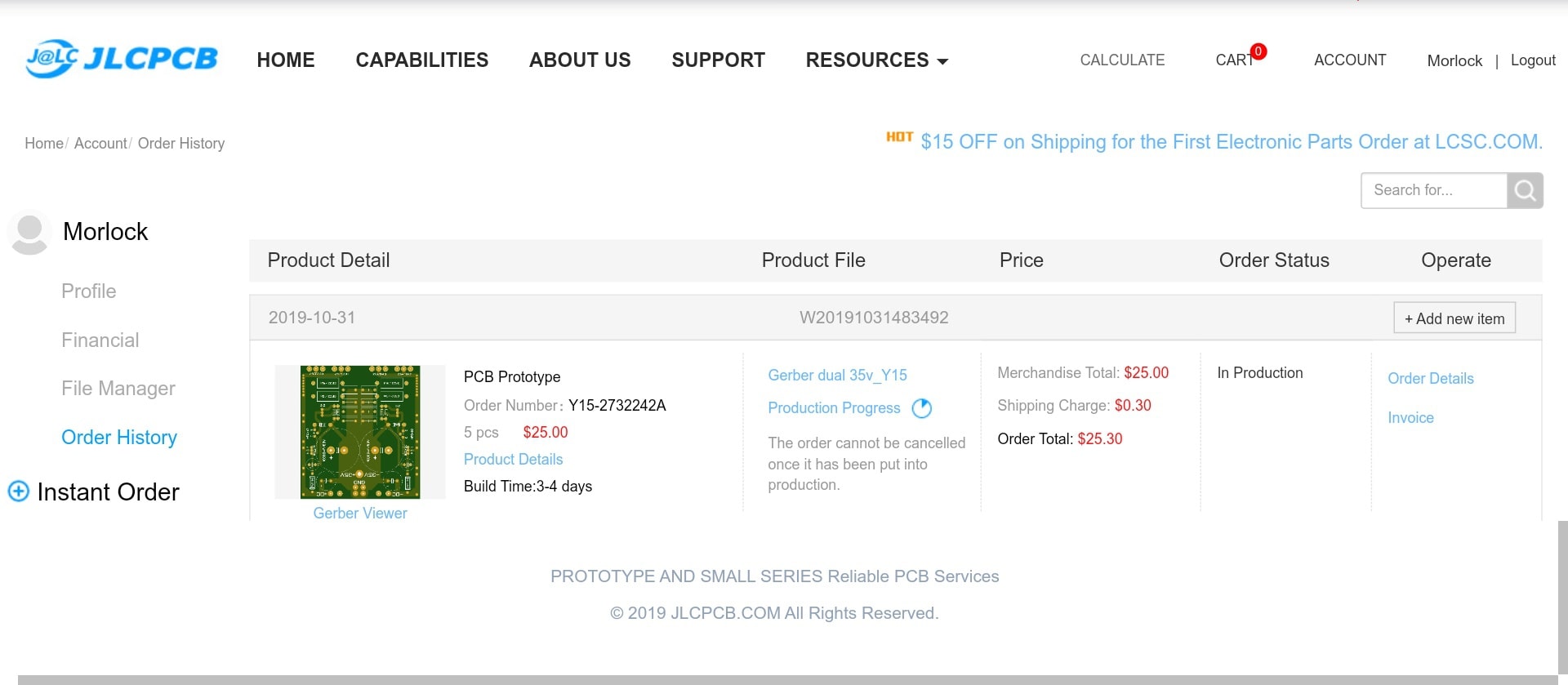
Task: Click the search magnifier button
Action: 1525,190
